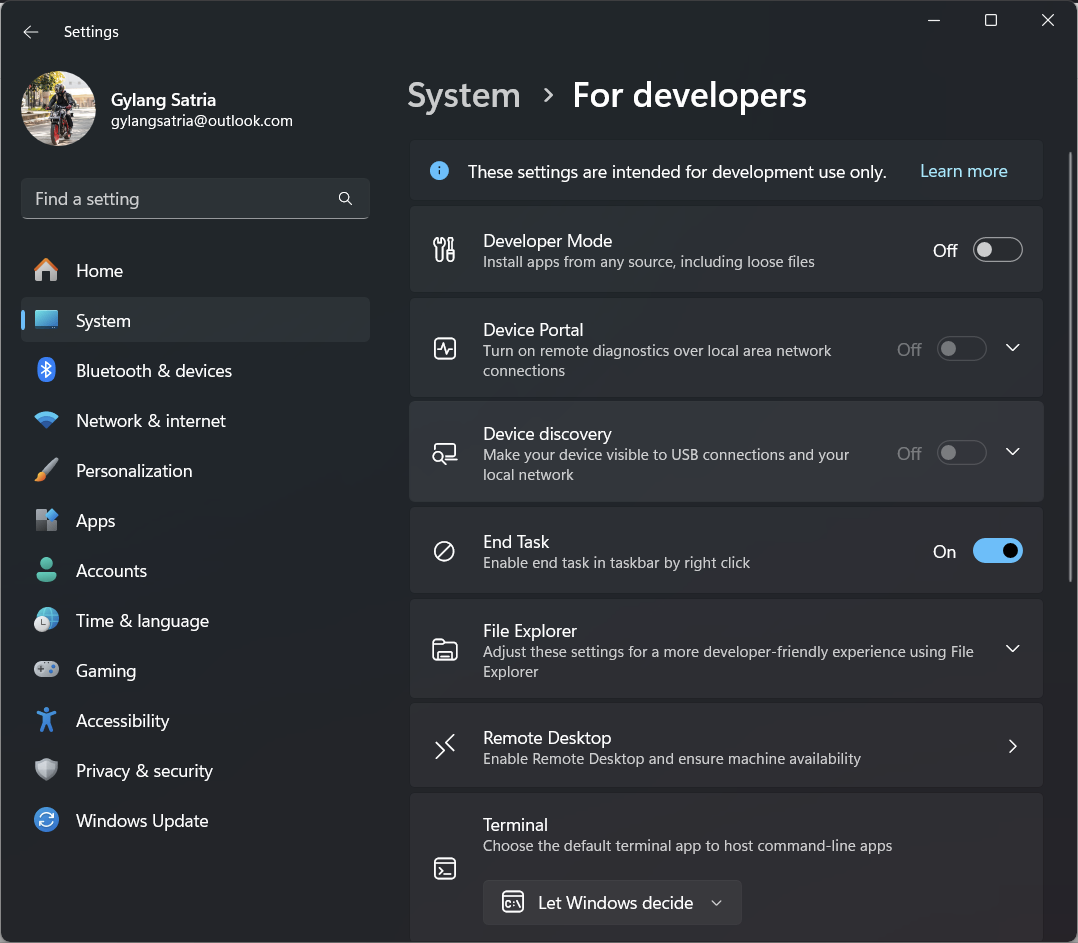
Task: Open the Let Windows decide dropdown
Action: (x=612, y=902)
